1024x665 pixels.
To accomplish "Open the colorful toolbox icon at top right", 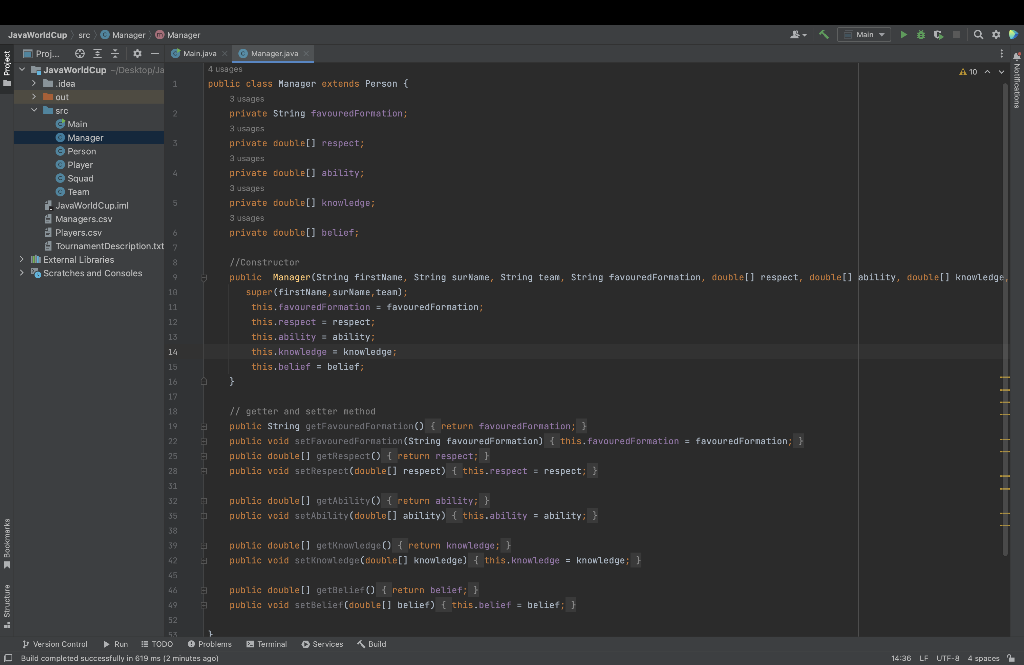I will pos(1014,35).
